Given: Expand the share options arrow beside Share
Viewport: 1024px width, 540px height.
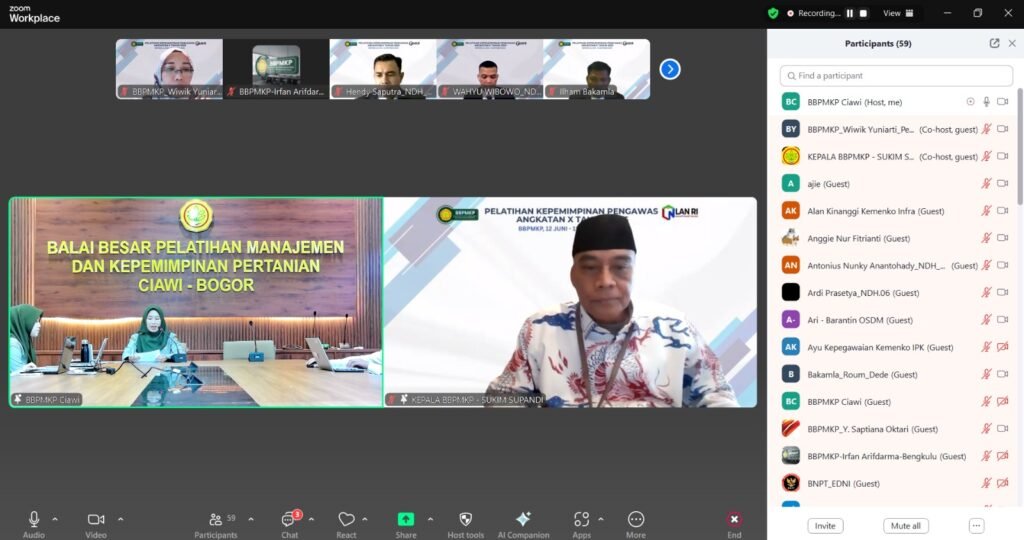Looking at the screenshot, I should 430,519.
